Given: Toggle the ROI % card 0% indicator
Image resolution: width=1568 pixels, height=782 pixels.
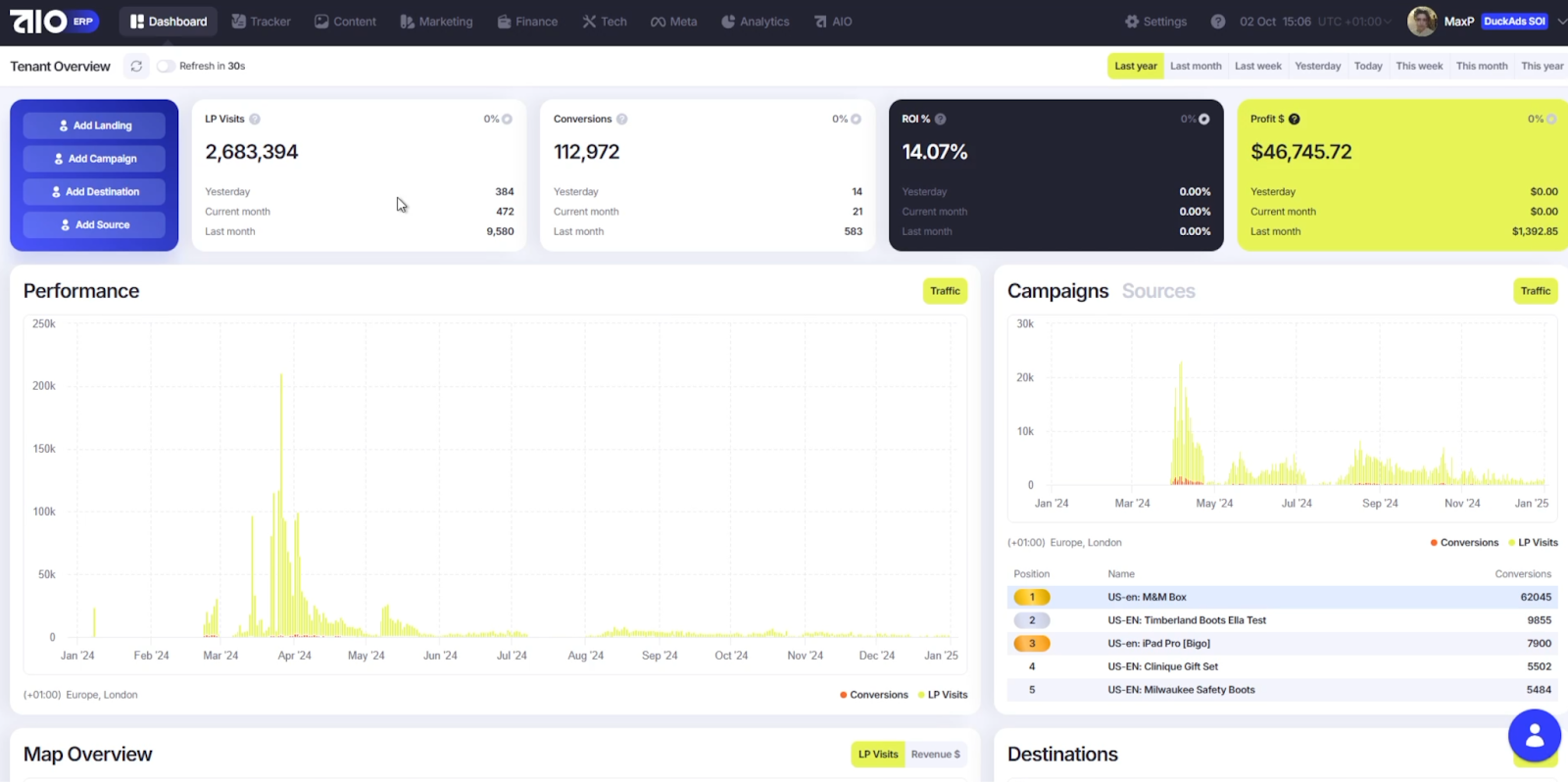Looking at the screenshot, I should (1203, 120).
